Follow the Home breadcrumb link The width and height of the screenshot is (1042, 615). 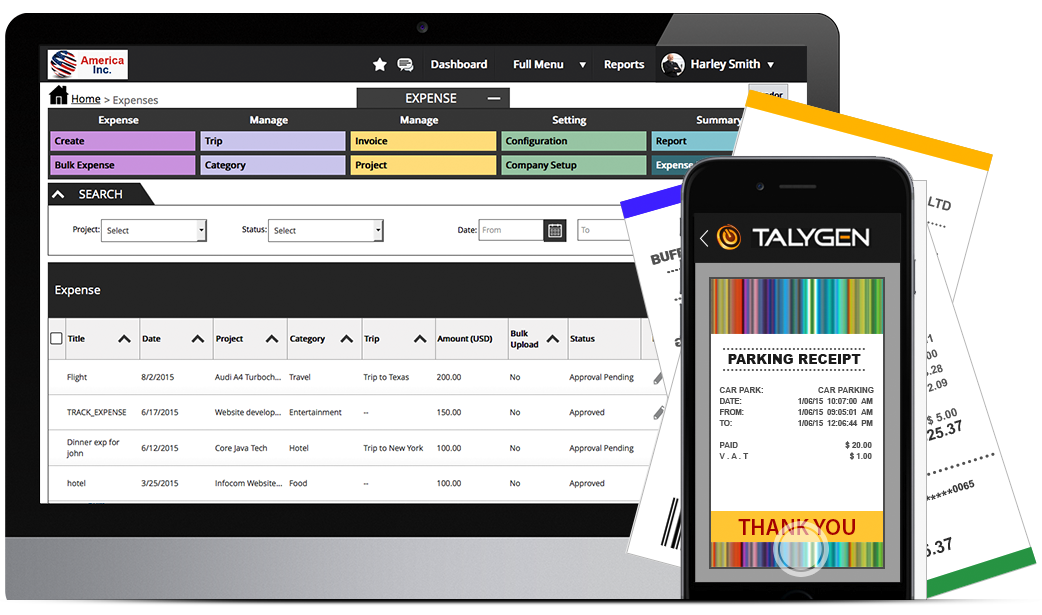click(86, 99)
